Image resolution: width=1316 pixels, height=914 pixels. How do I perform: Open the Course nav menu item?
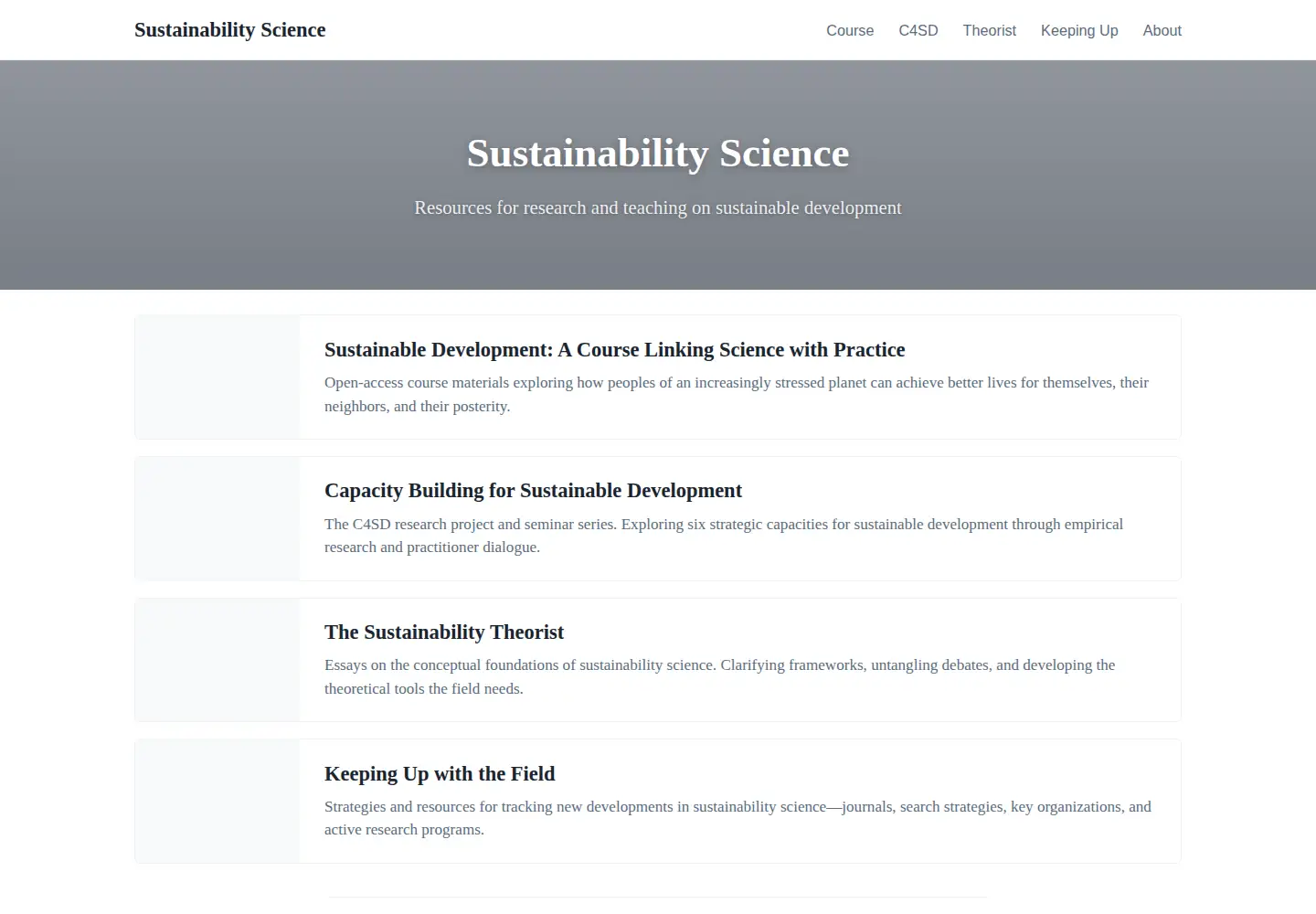coord(850,30)
